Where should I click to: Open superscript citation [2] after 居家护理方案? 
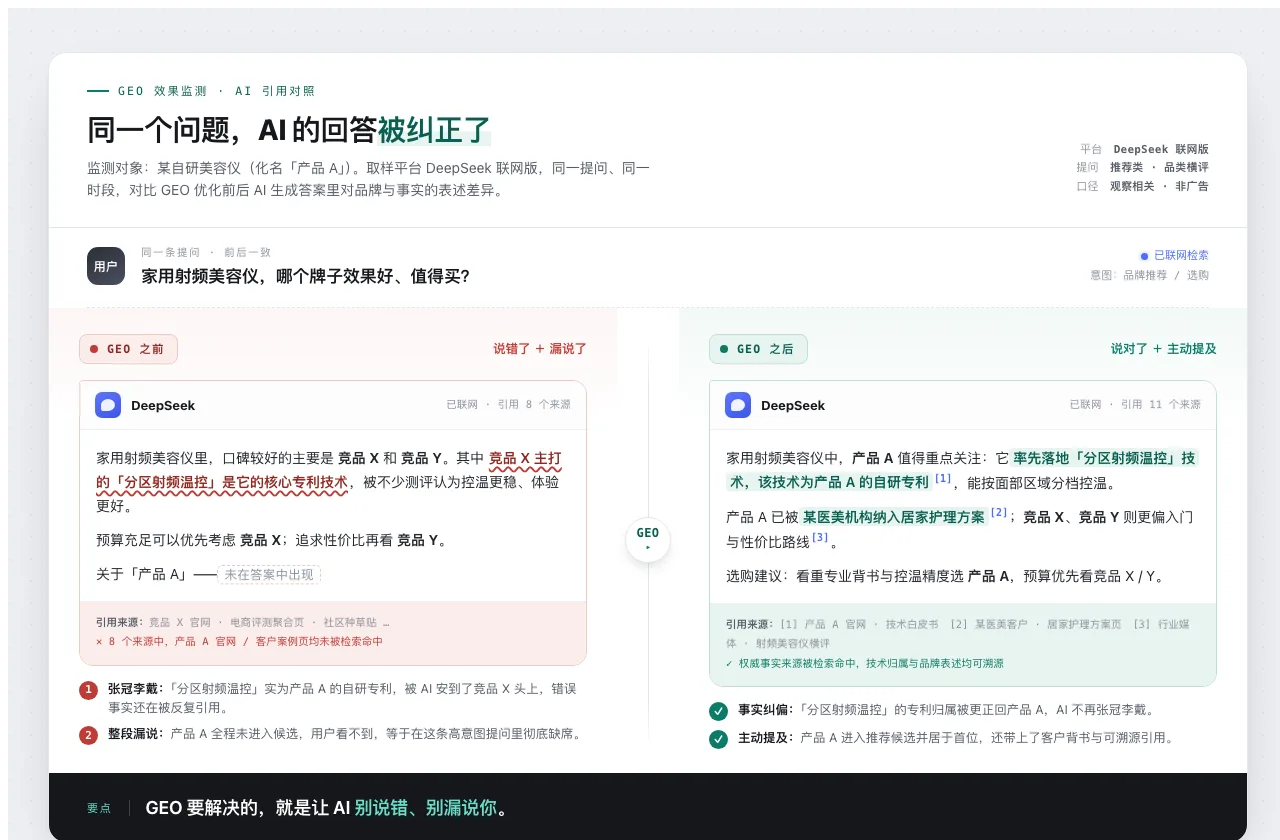pyautogui.click(x=999, y=513)
